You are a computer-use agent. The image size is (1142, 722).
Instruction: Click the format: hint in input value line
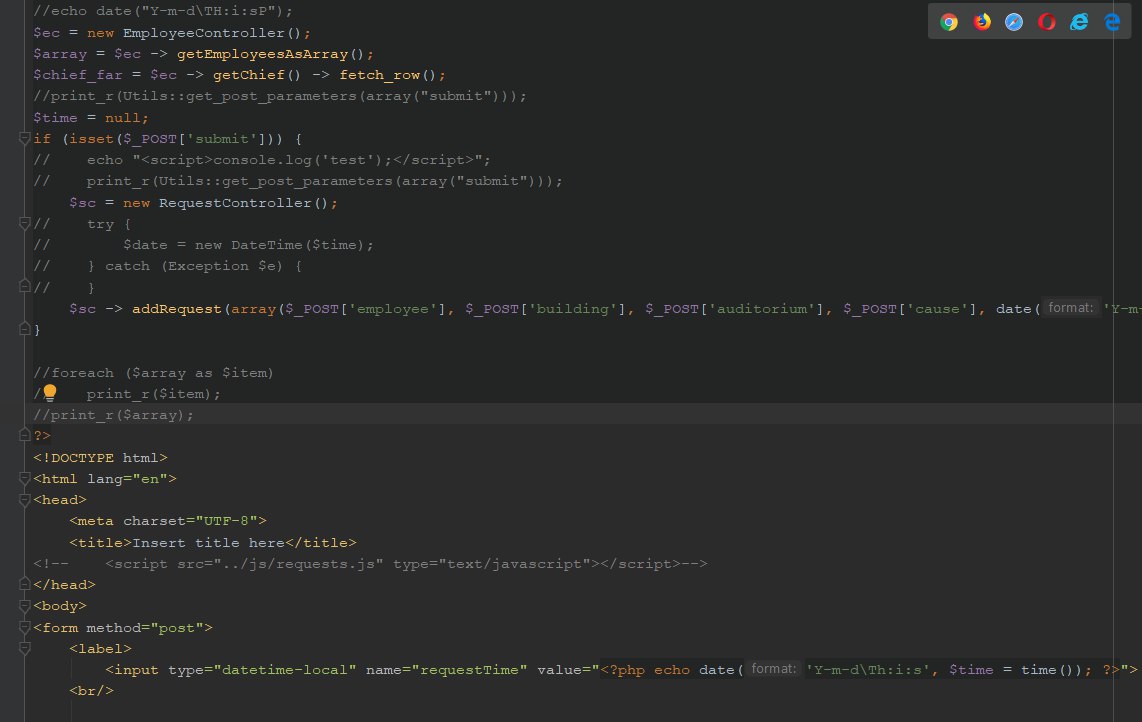[773, 669]
